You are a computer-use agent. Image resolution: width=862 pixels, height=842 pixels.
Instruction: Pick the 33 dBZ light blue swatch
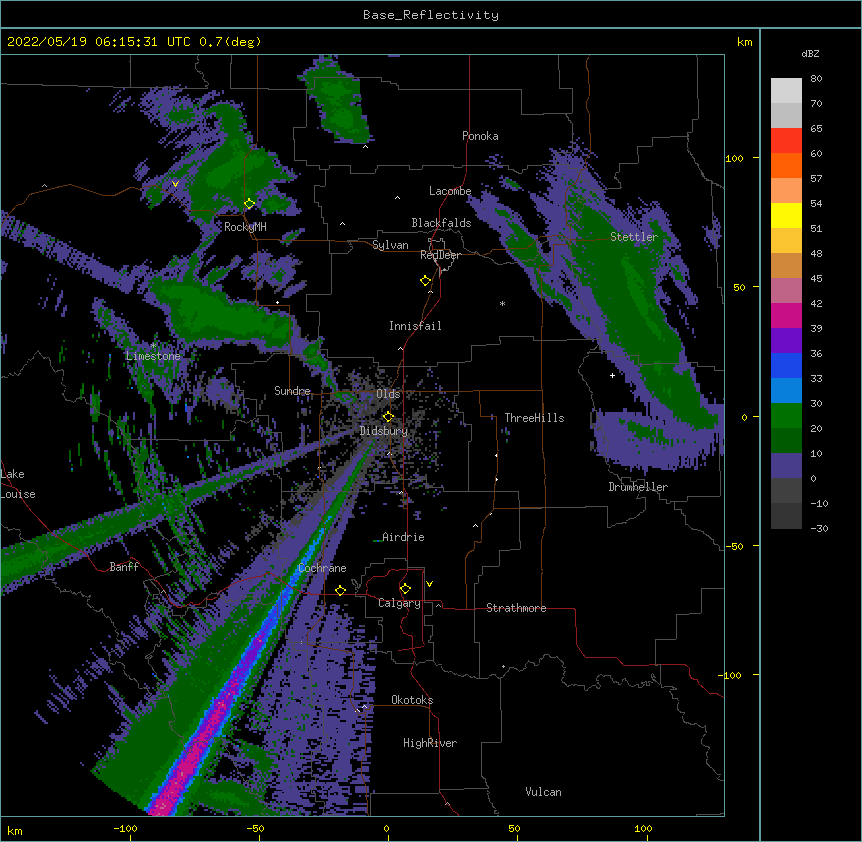coord(786,391)
